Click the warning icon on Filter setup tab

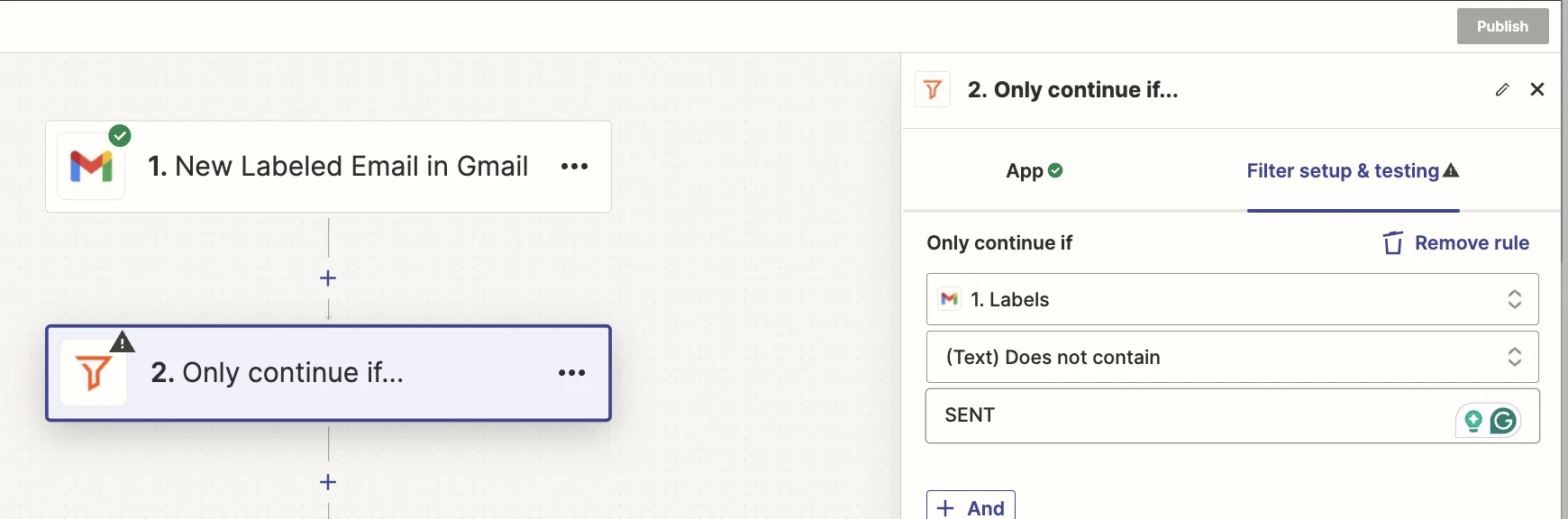coord(1451,170)
